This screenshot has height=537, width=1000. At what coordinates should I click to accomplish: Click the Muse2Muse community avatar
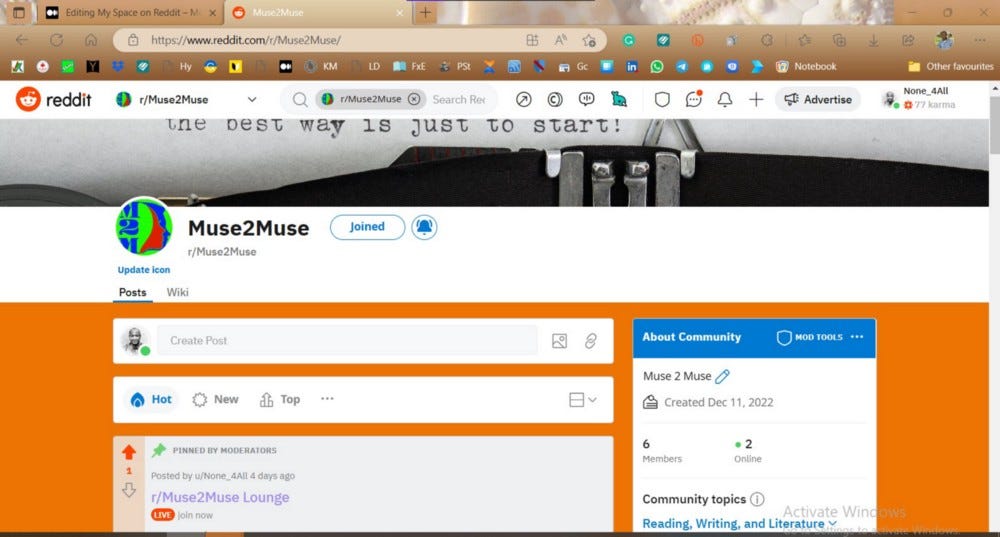click(144, 227)
